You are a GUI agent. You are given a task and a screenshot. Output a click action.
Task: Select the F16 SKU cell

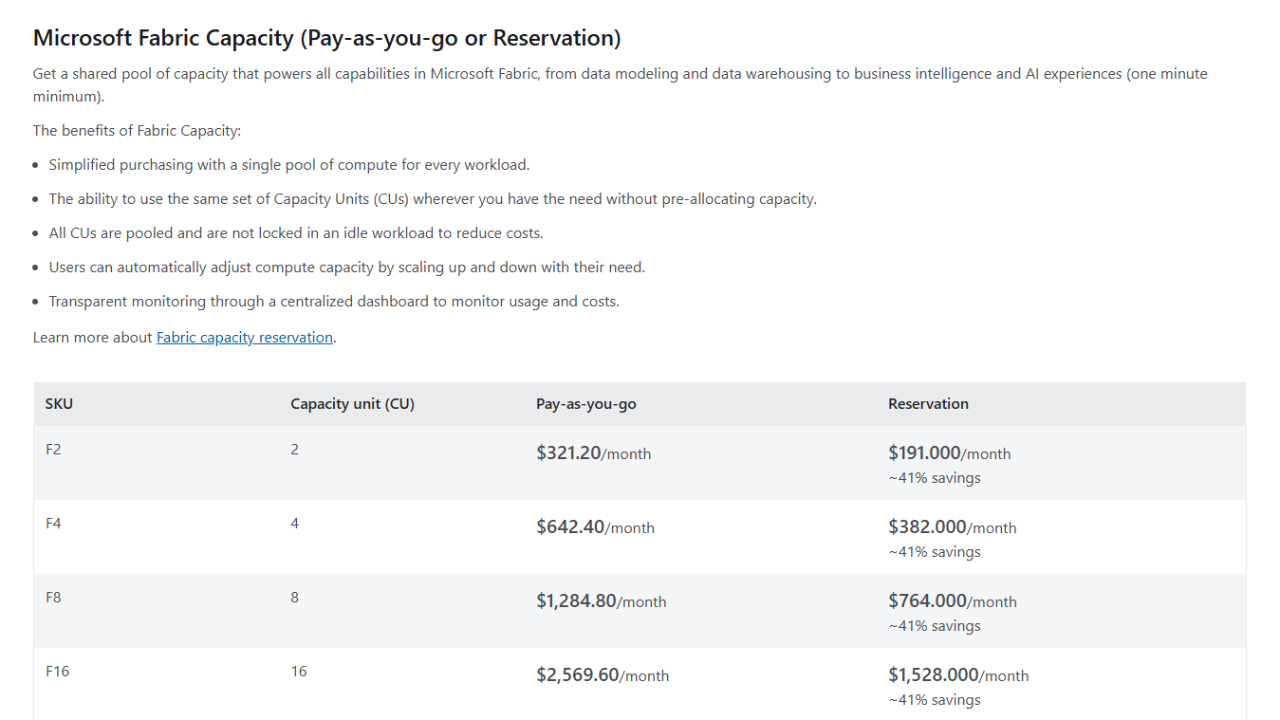pyautogui.click(x=57, y=672)
